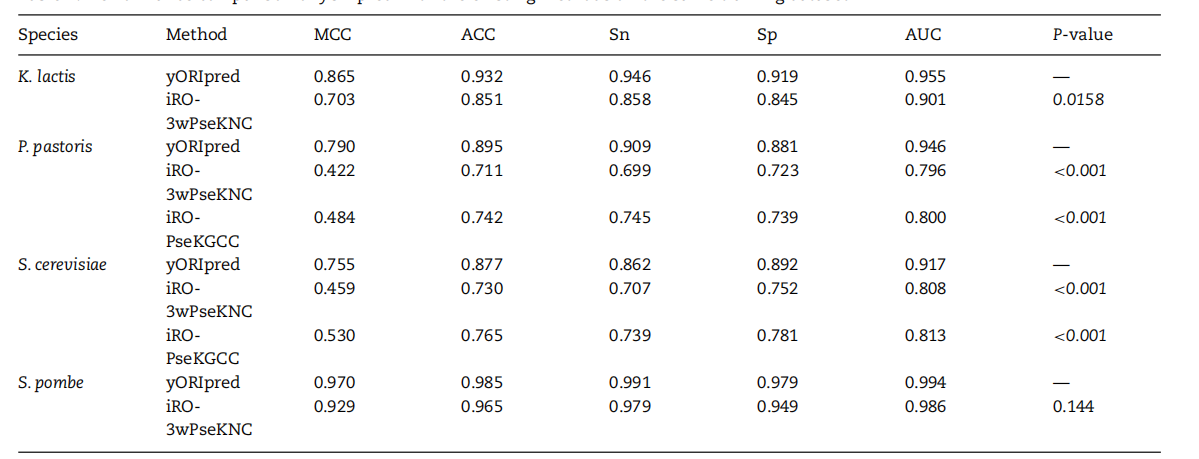Click the S. pombe species label

[51, 383]
